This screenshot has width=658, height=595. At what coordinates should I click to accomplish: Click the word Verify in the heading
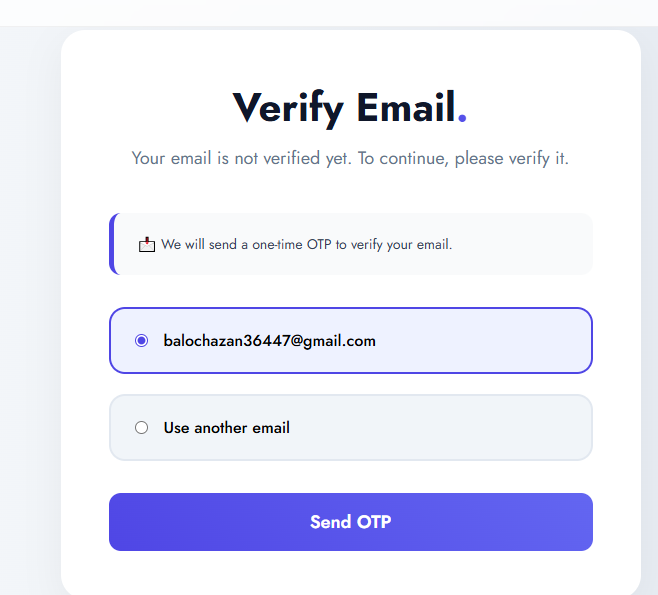coord(288,108)
